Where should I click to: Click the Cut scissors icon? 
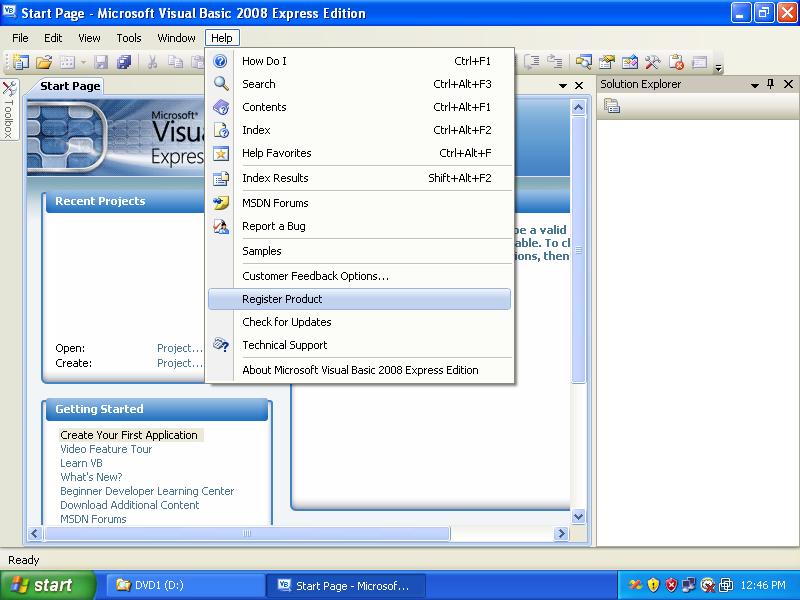pyautogui.click(x=152, y=62)
